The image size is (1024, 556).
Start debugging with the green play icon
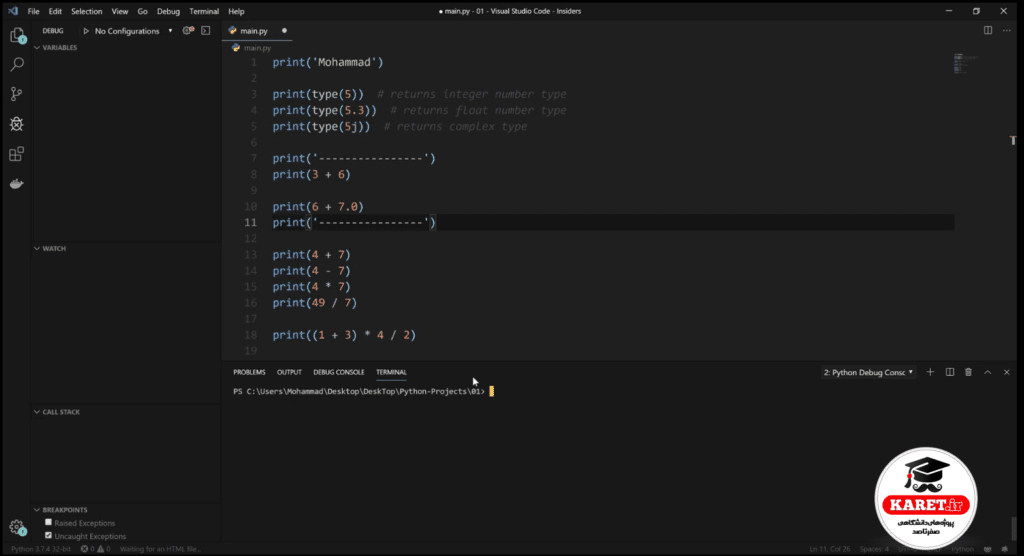coord(86,31)
